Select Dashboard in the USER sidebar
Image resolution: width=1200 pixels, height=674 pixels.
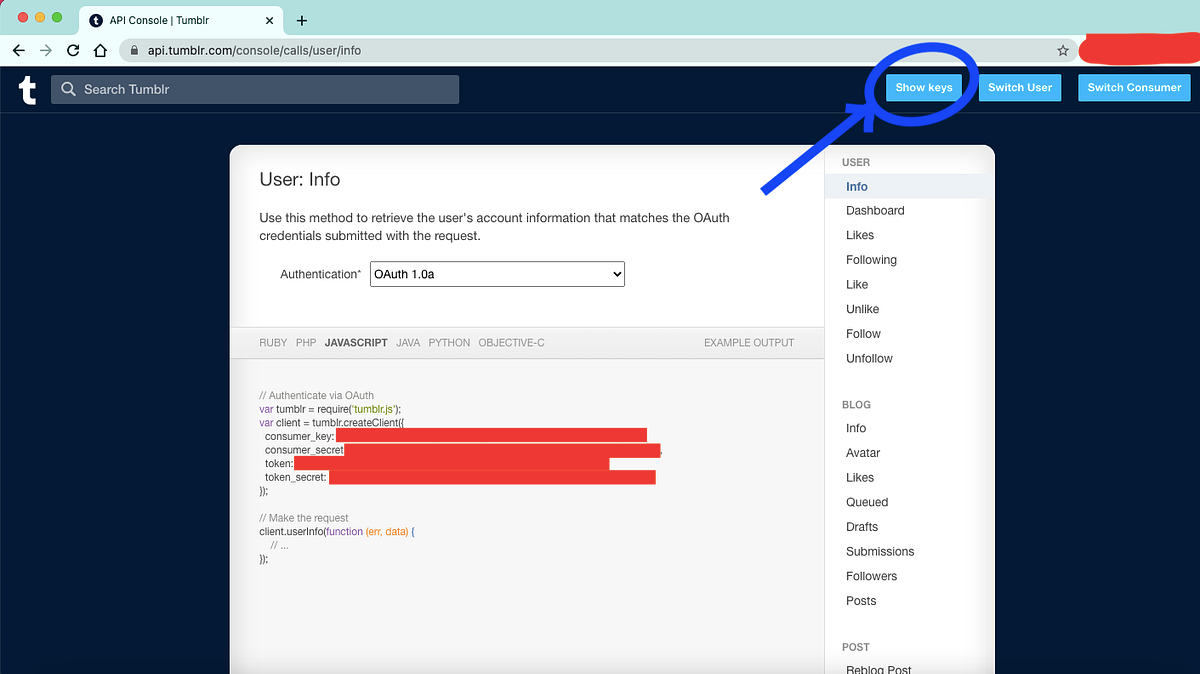click(875, 210)
